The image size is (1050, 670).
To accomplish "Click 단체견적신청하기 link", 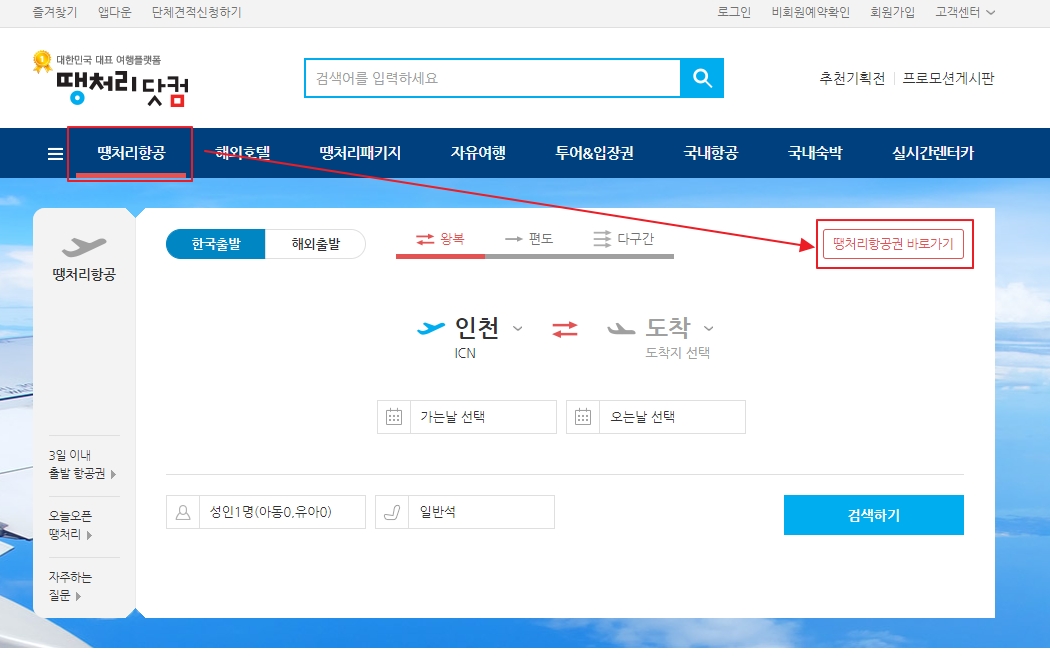I will click(x=196, y=12).
